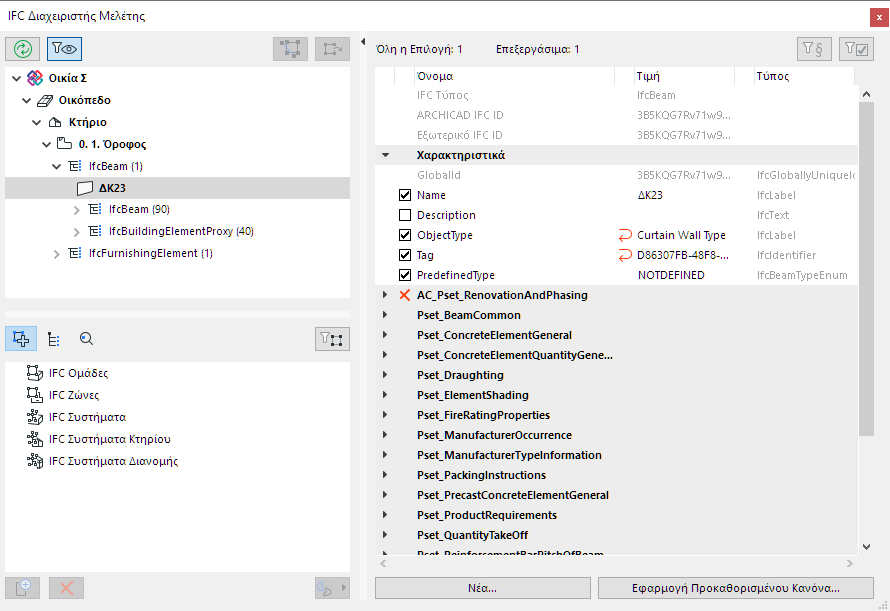Uncheck the Name property checkbox
The image size is (890, 611).
point(405,195)
